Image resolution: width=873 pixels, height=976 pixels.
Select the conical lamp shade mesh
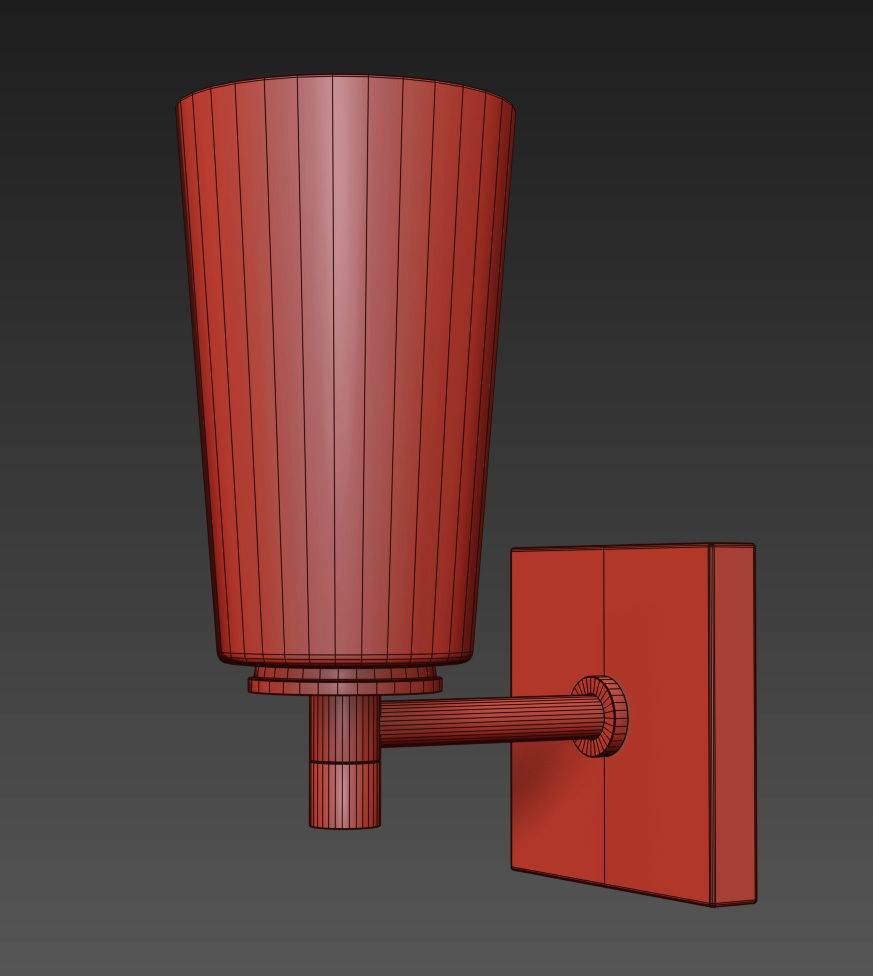(345, 370)
